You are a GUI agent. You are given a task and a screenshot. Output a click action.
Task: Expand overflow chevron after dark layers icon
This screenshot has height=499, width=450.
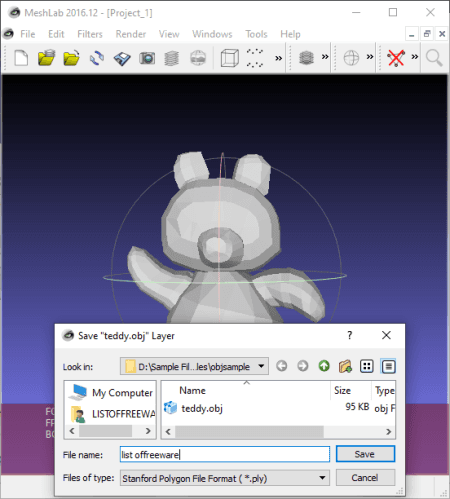(325, 57)
